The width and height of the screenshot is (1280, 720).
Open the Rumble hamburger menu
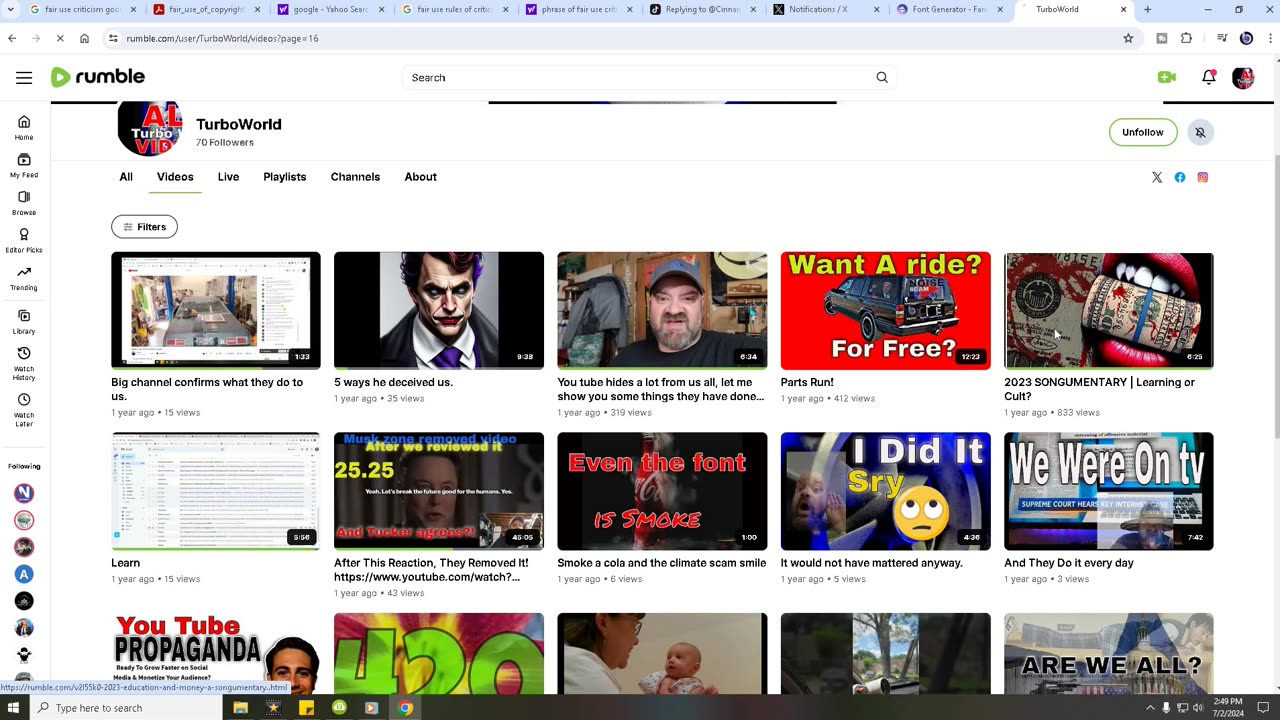24,77
